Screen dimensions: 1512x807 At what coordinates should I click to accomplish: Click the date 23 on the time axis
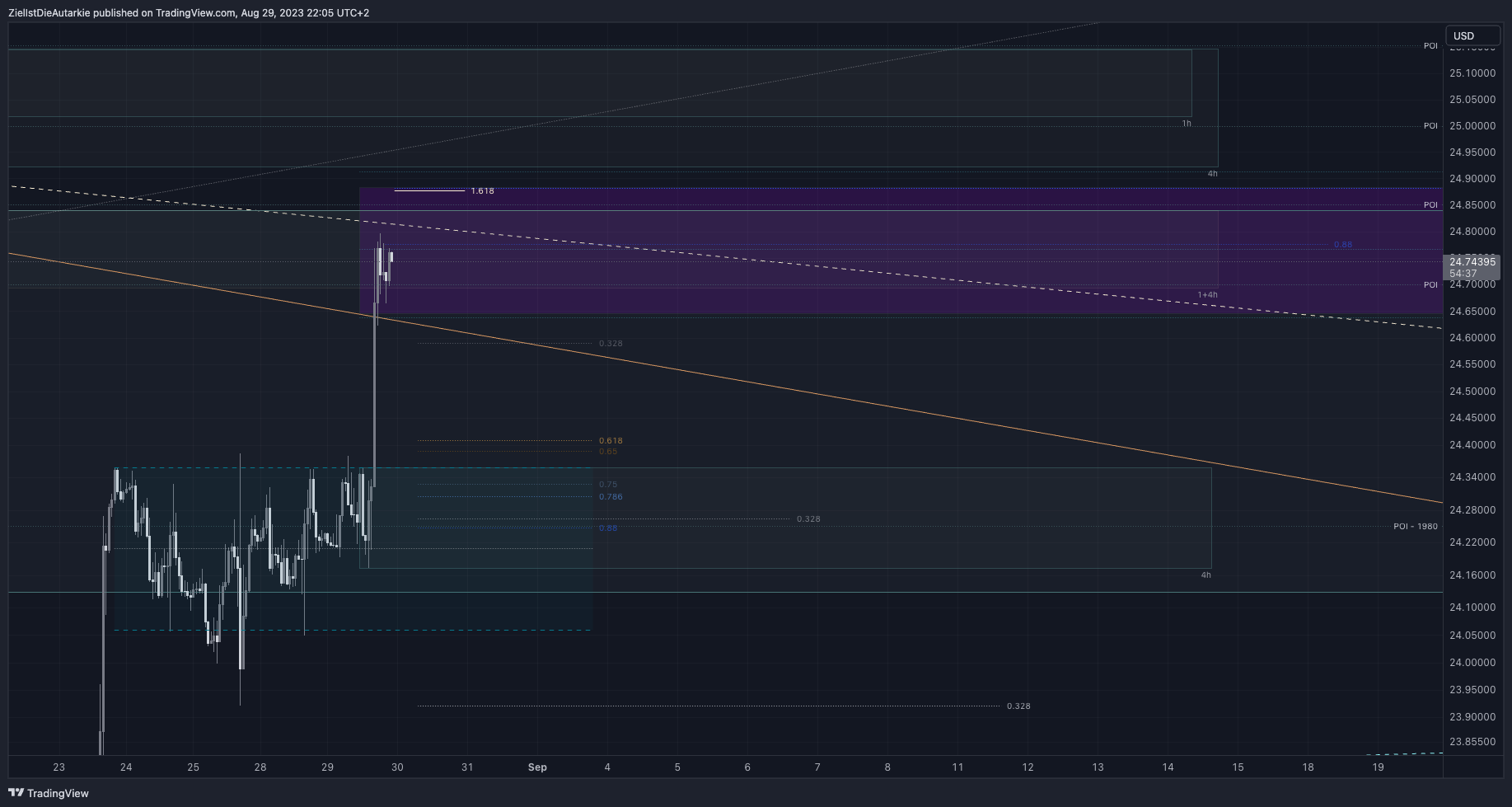(x=59, y=767)
